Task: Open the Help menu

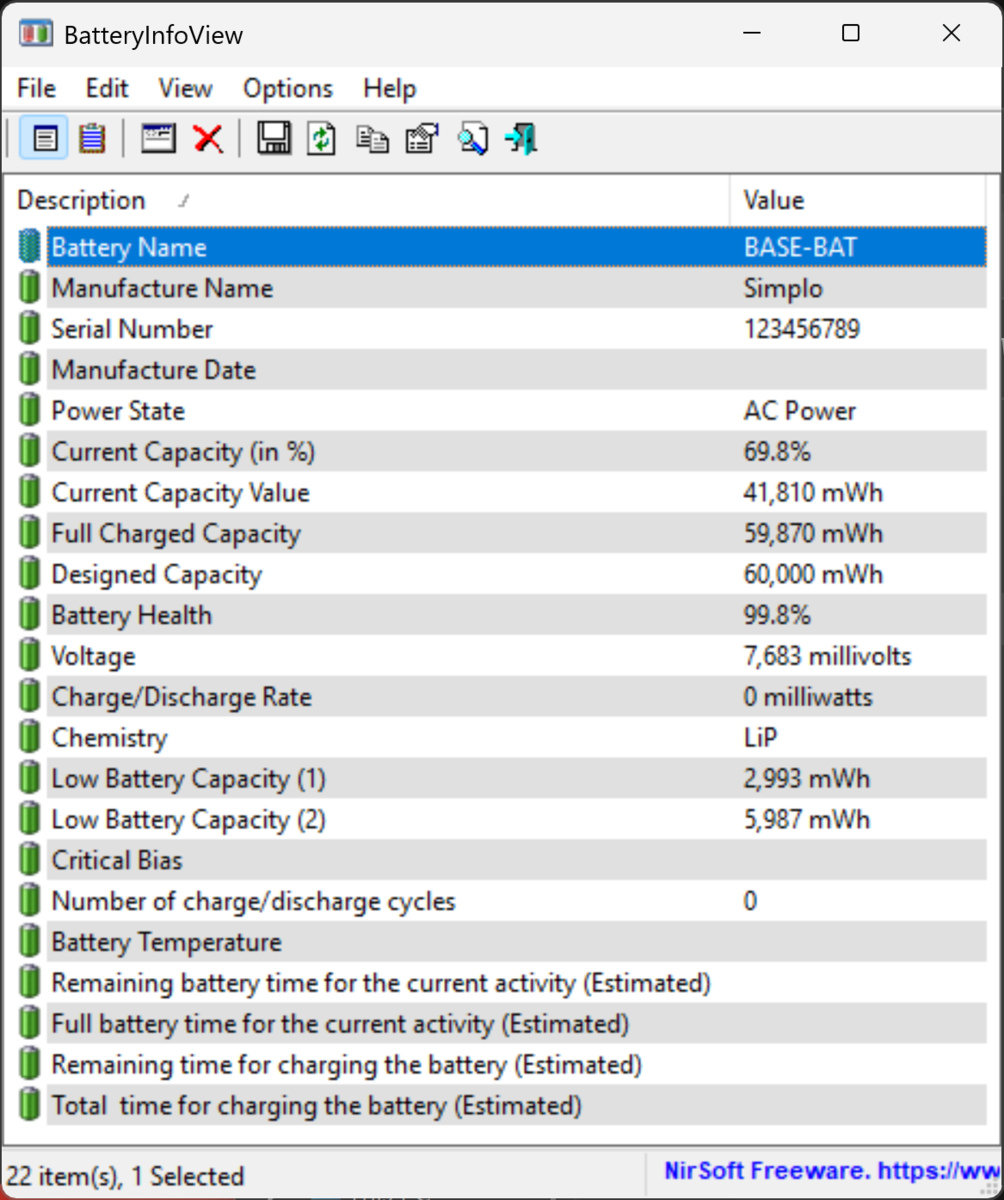Action: point(389,89)
